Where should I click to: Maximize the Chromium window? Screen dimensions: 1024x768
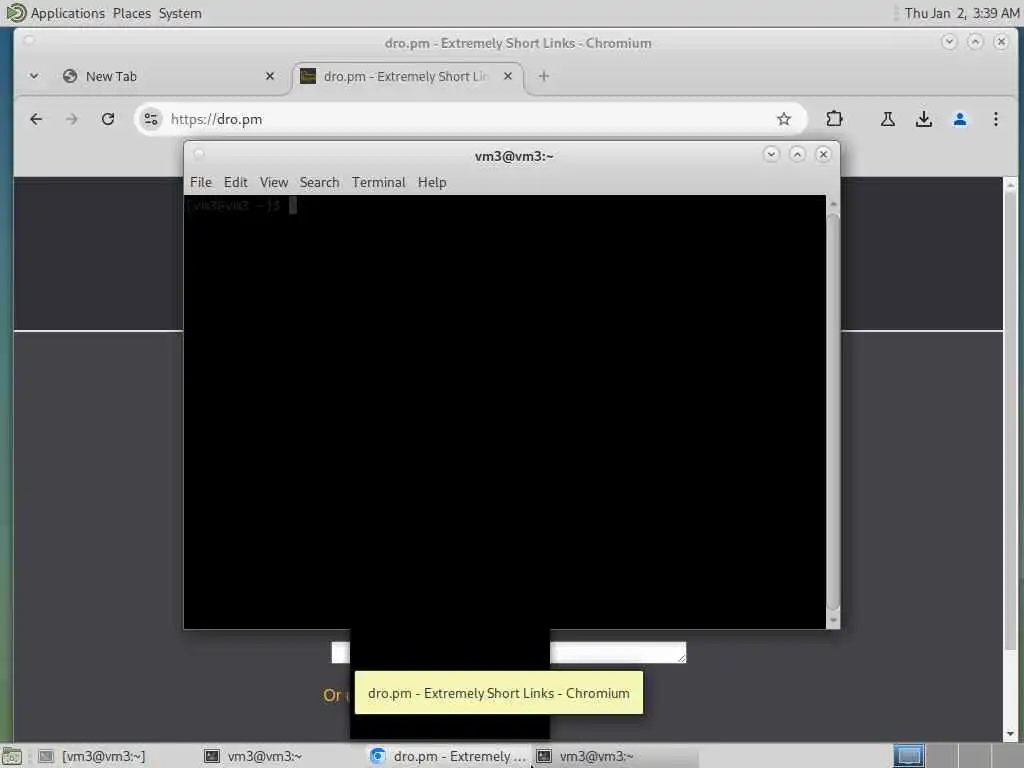(x=975, y=42)
